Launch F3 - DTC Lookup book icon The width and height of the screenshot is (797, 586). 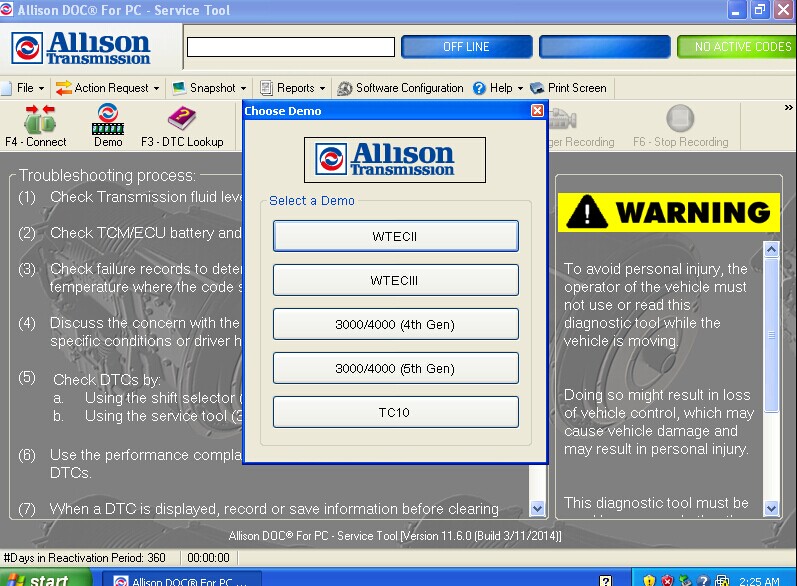pos(181,118)
